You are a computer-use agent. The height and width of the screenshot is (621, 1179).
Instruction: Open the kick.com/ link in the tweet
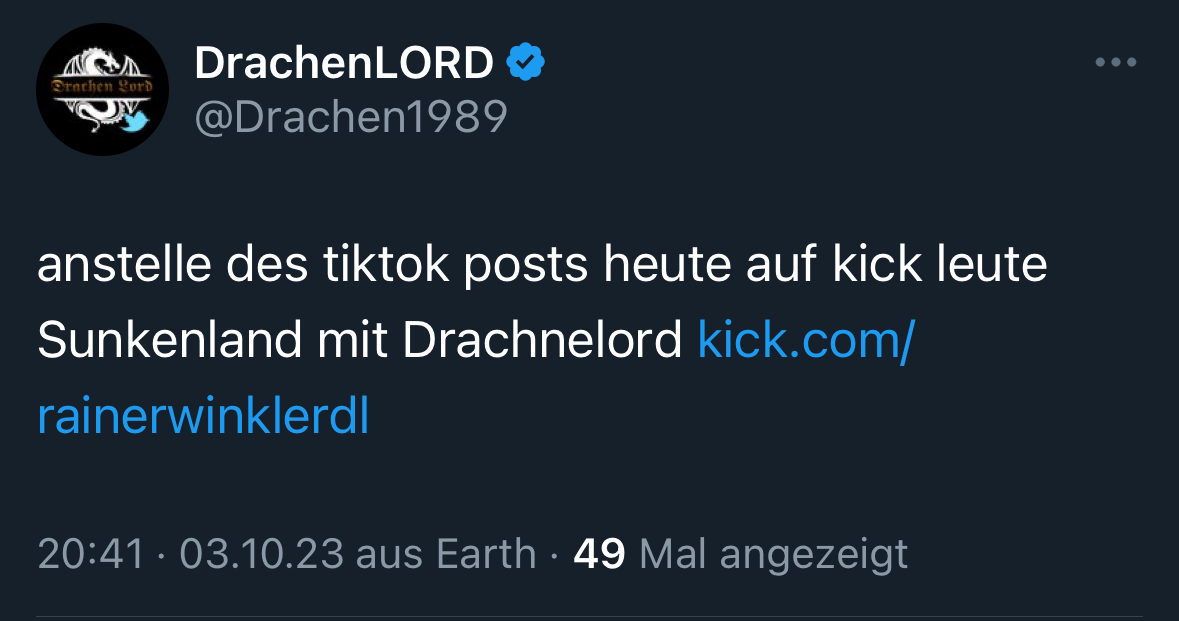point(806,340)
